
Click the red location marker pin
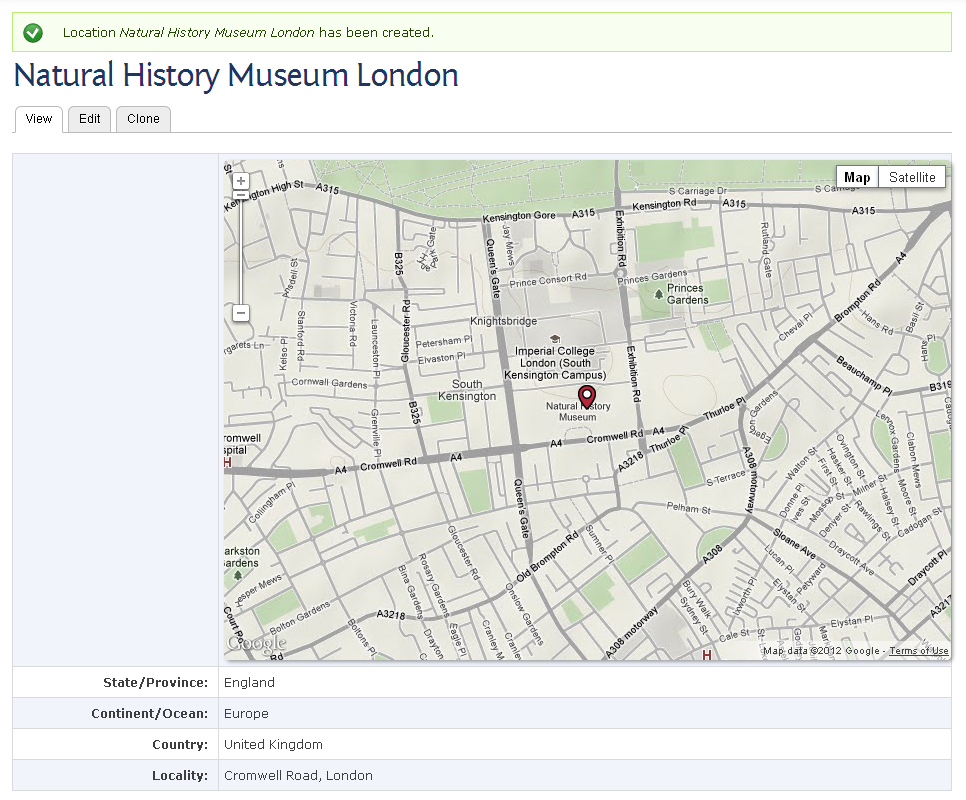point(587,397)
